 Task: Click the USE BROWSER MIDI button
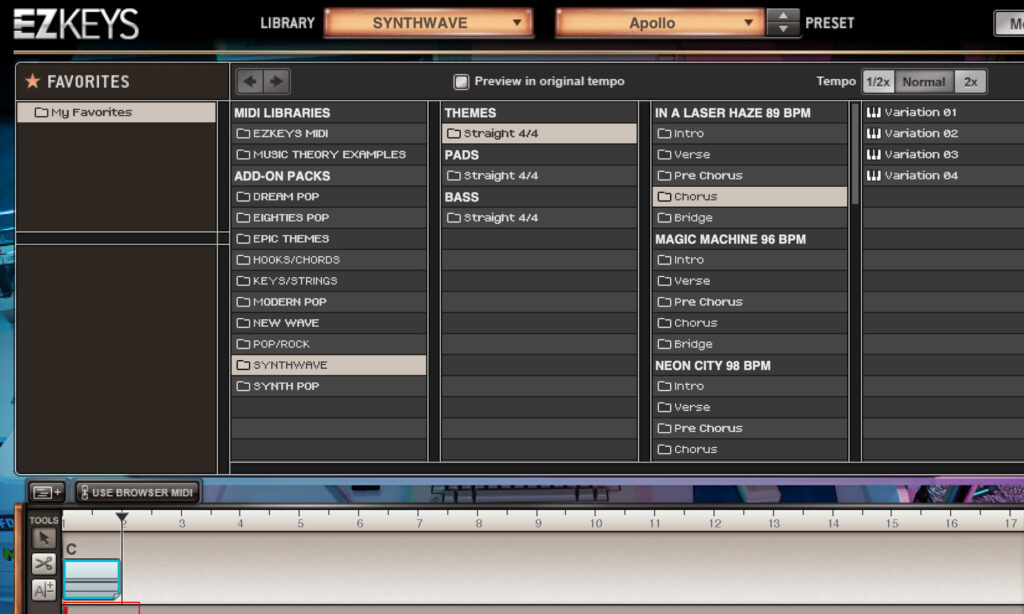pyautogui.click(x=137, y=492)
